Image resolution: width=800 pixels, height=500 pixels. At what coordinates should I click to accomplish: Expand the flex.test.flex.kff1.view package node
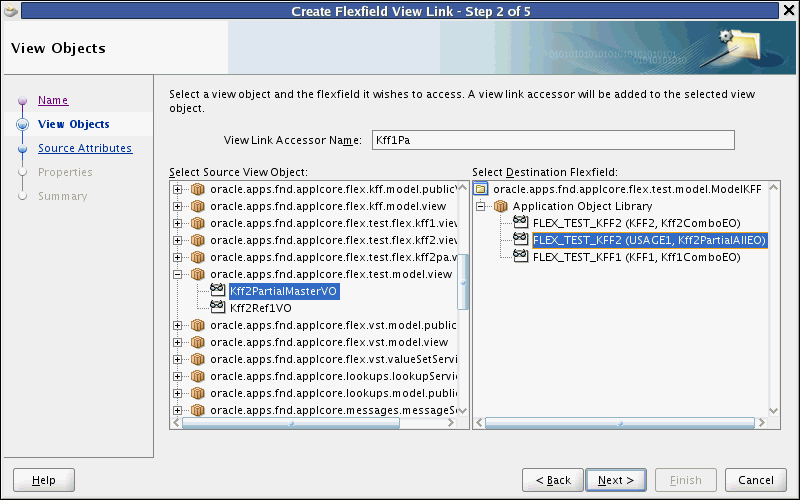[177, 223]
